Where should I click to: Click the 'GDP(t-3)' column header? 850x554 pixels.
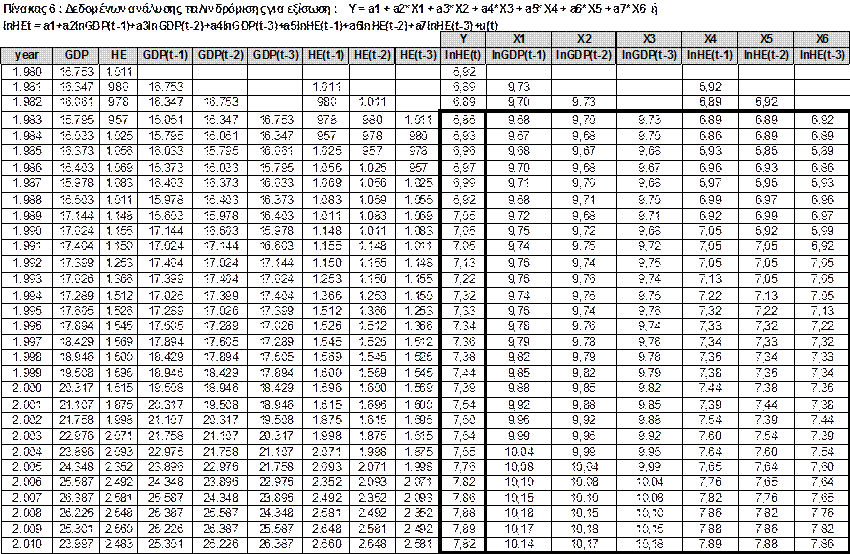(275, 55)
